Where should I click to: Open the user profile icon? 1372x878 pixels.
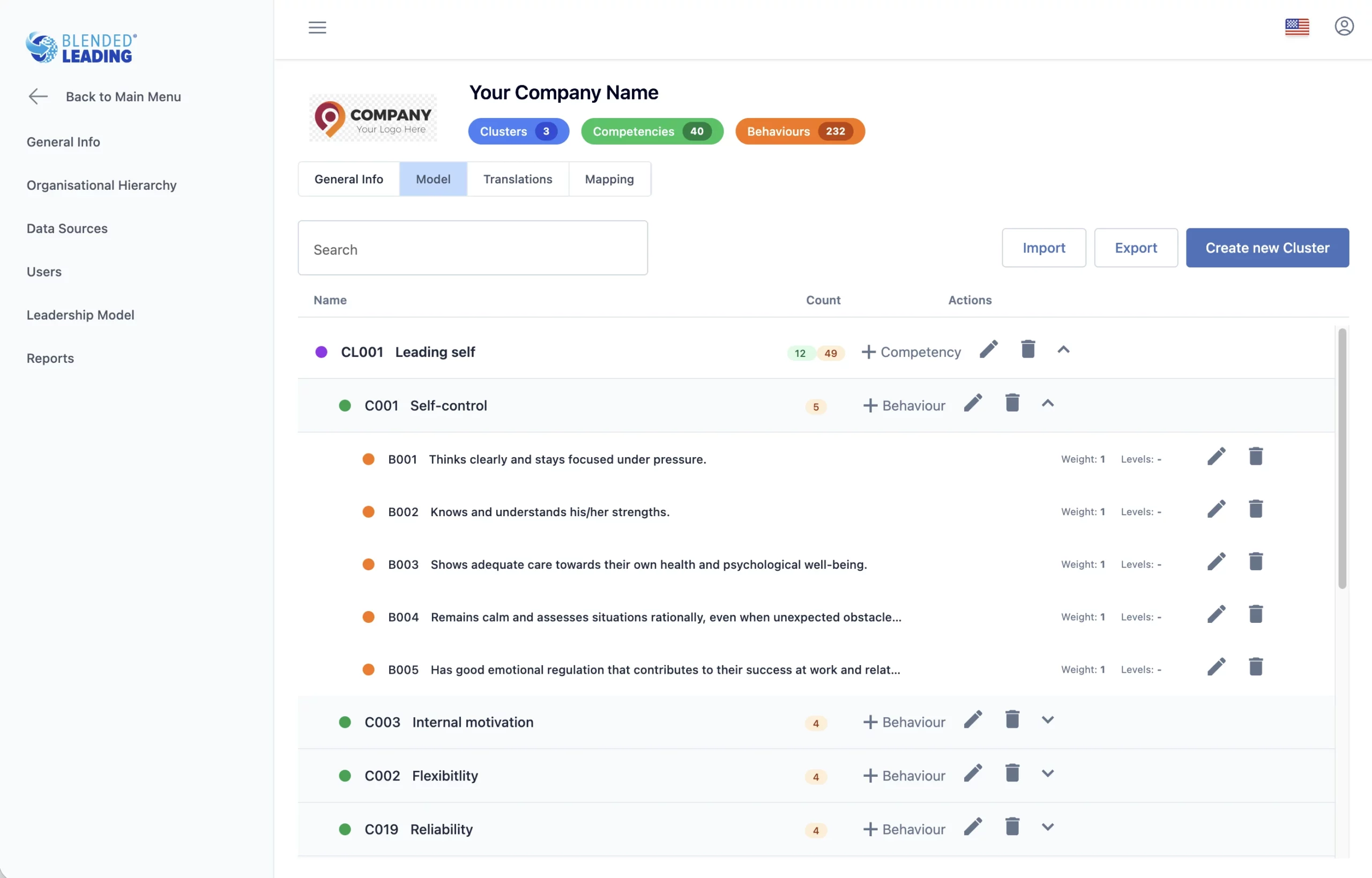coord(1344,26)
